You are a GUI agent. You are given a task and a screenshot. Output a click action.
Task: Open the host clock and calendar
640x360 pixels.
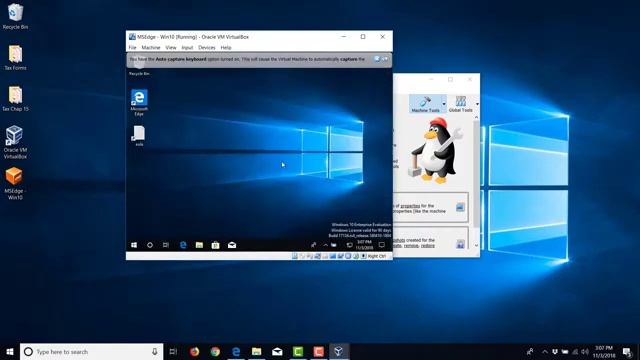pyautogui.click(x=604, y=351)
